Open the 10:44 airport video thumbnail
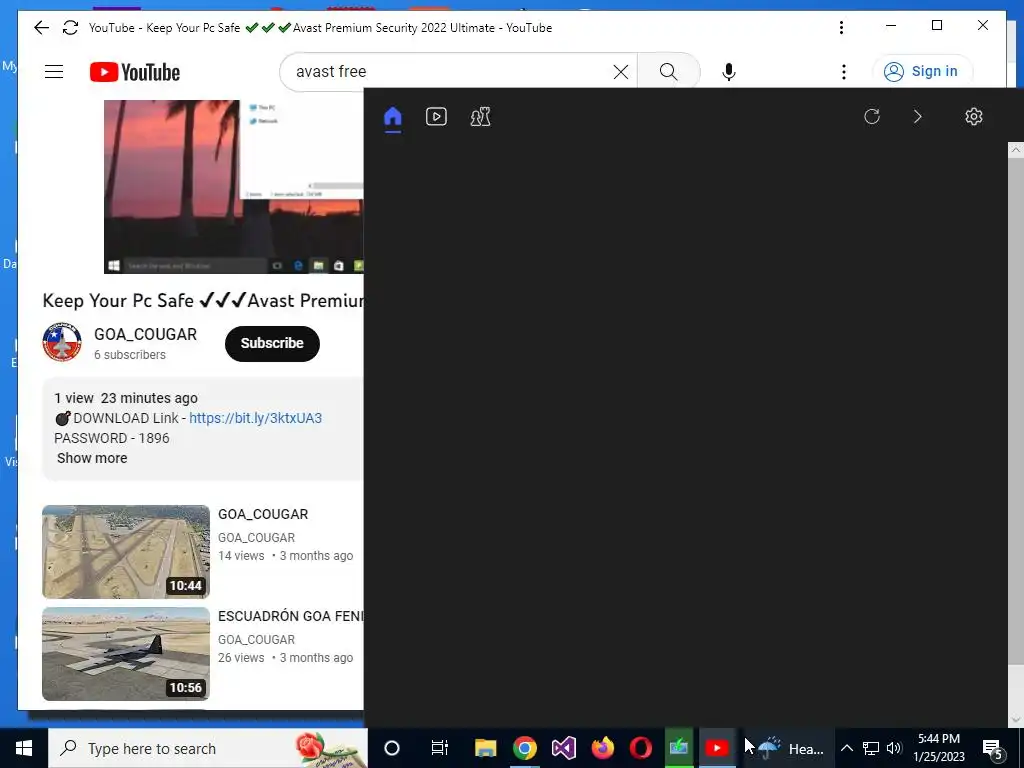The height and width of the screenshot is (768, 1024). [x=126, y=552]
